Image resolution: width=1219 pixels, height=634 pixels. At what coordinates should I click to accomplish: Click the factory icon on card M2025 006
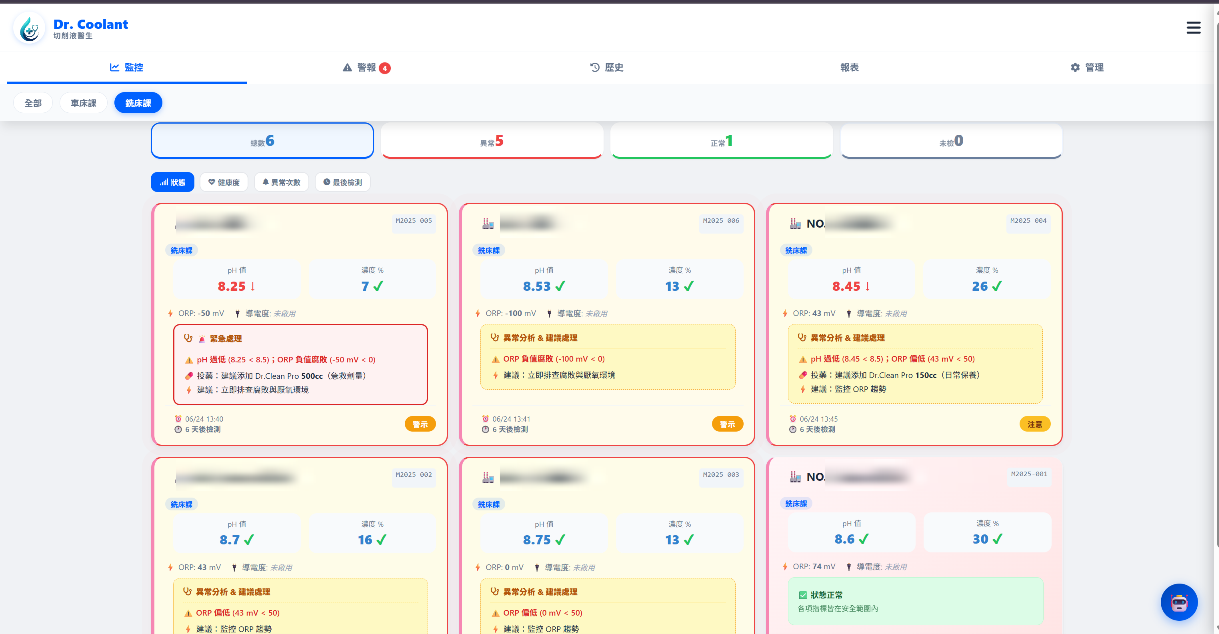click(x=488, y=223)
